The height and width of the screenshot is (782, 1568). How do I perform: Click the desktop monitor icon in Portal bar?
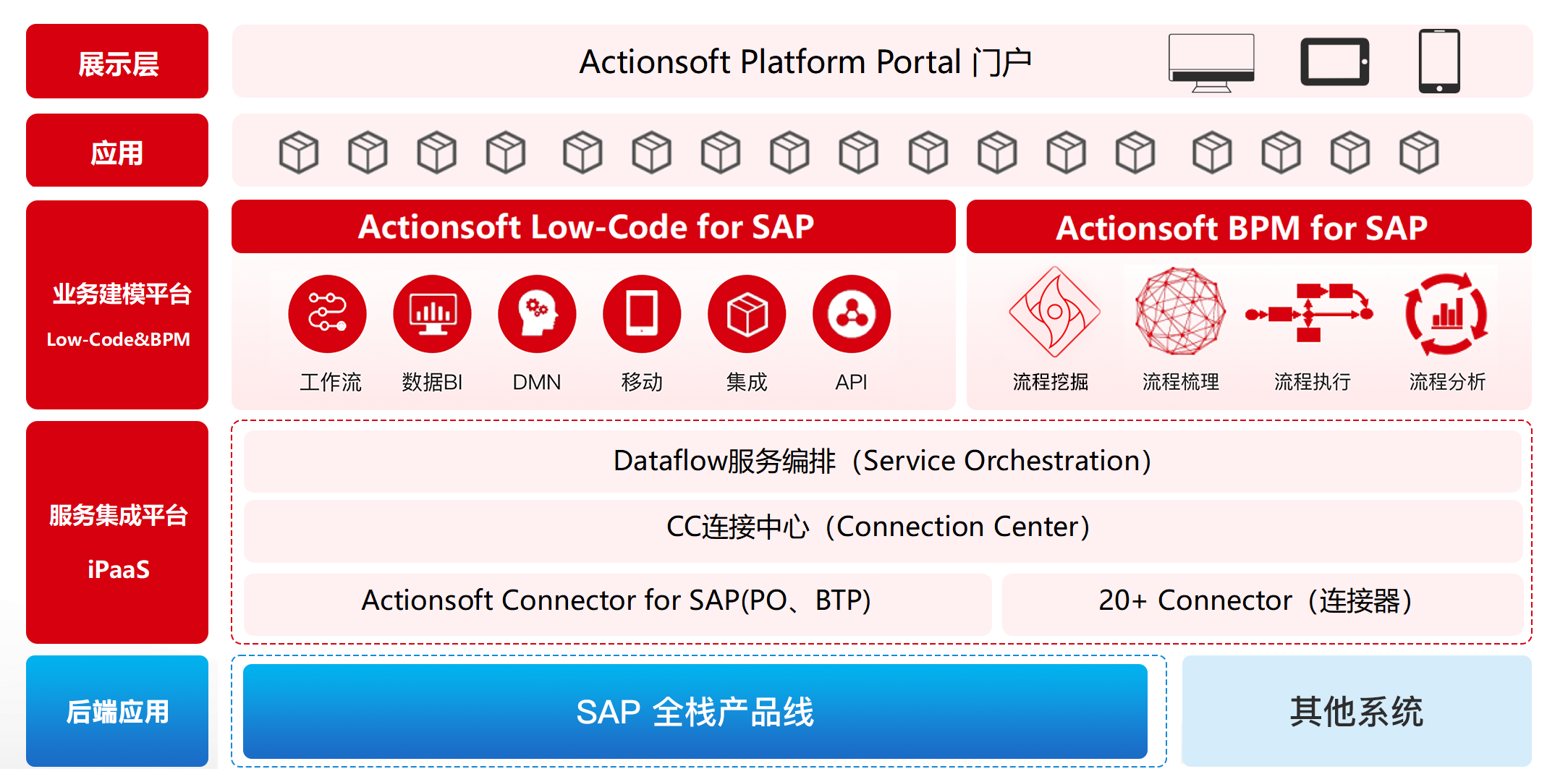tap(1211, 63)
